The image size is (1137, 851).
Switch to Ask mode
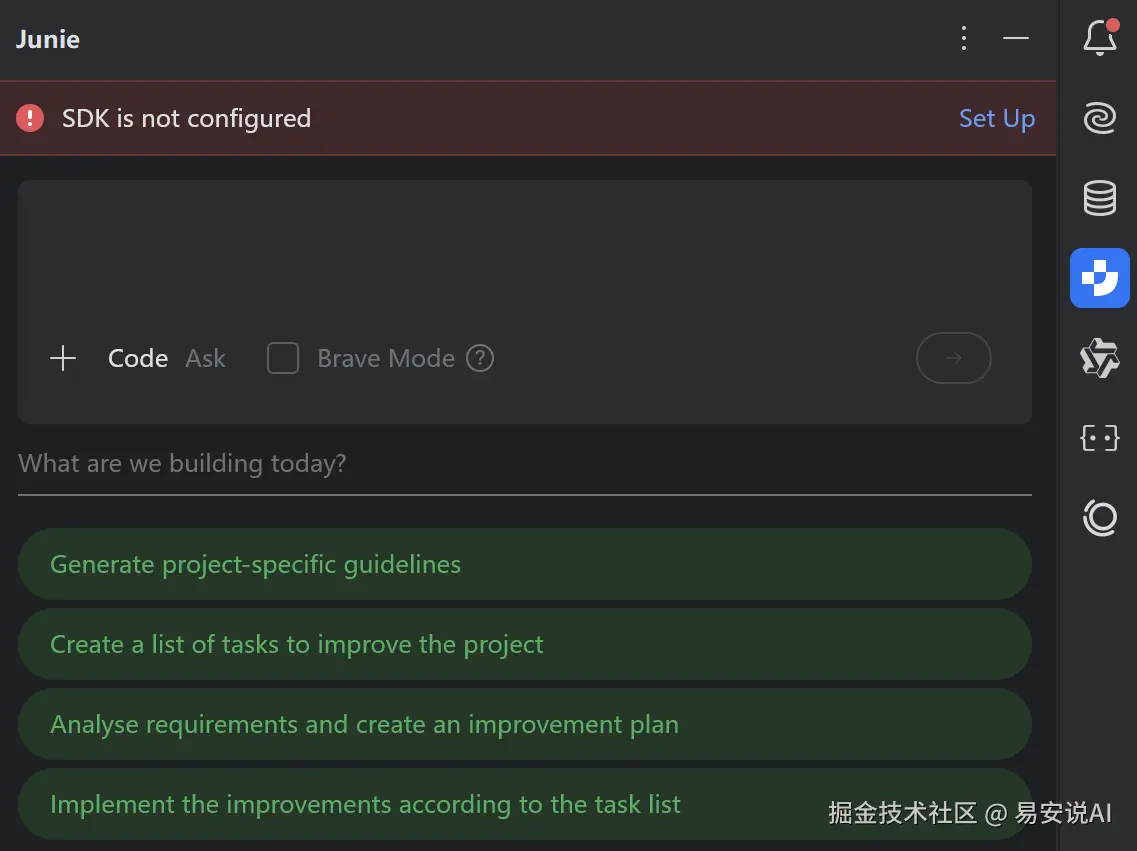point(205,358)
